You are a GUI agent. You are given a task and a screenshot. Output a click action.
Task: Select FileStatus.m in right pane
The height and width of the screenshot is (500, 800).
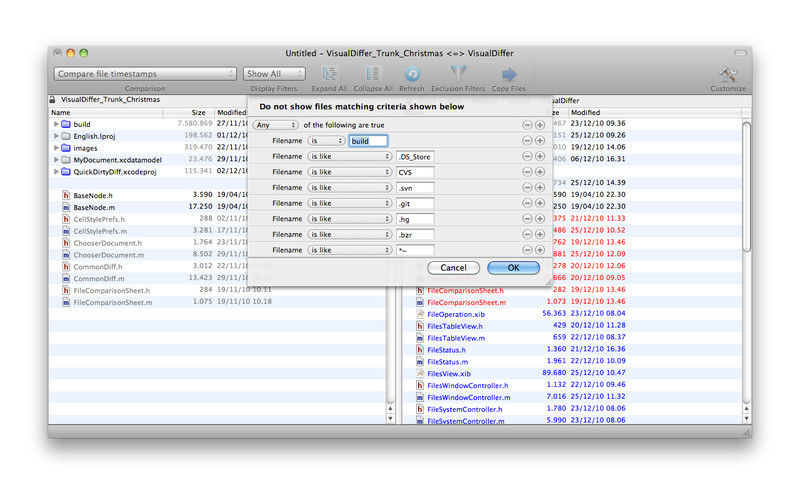(x=447, y=362)
